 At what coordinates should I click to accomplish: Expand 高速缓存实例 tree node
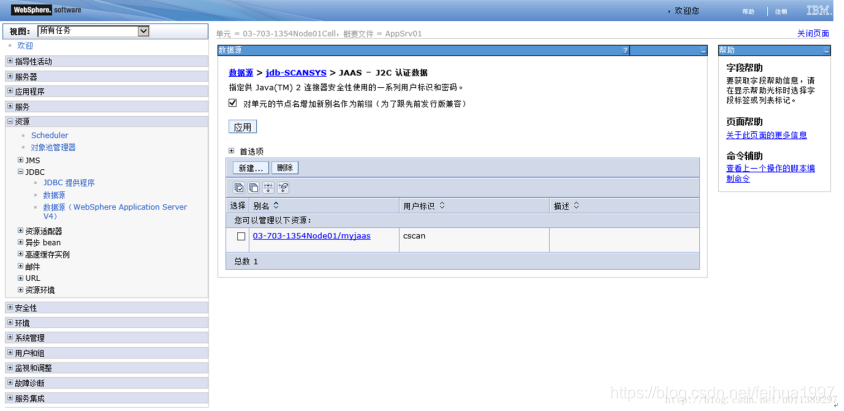click(x=21, y=254)
